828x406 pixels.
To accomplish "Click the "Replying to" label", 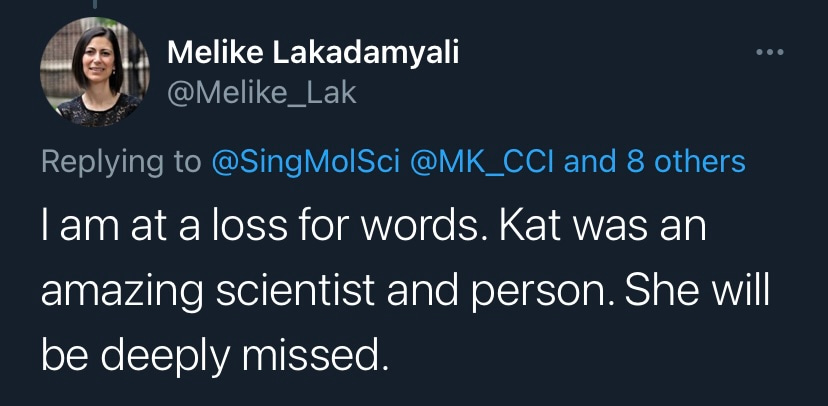I will click(x=121, y=162).
